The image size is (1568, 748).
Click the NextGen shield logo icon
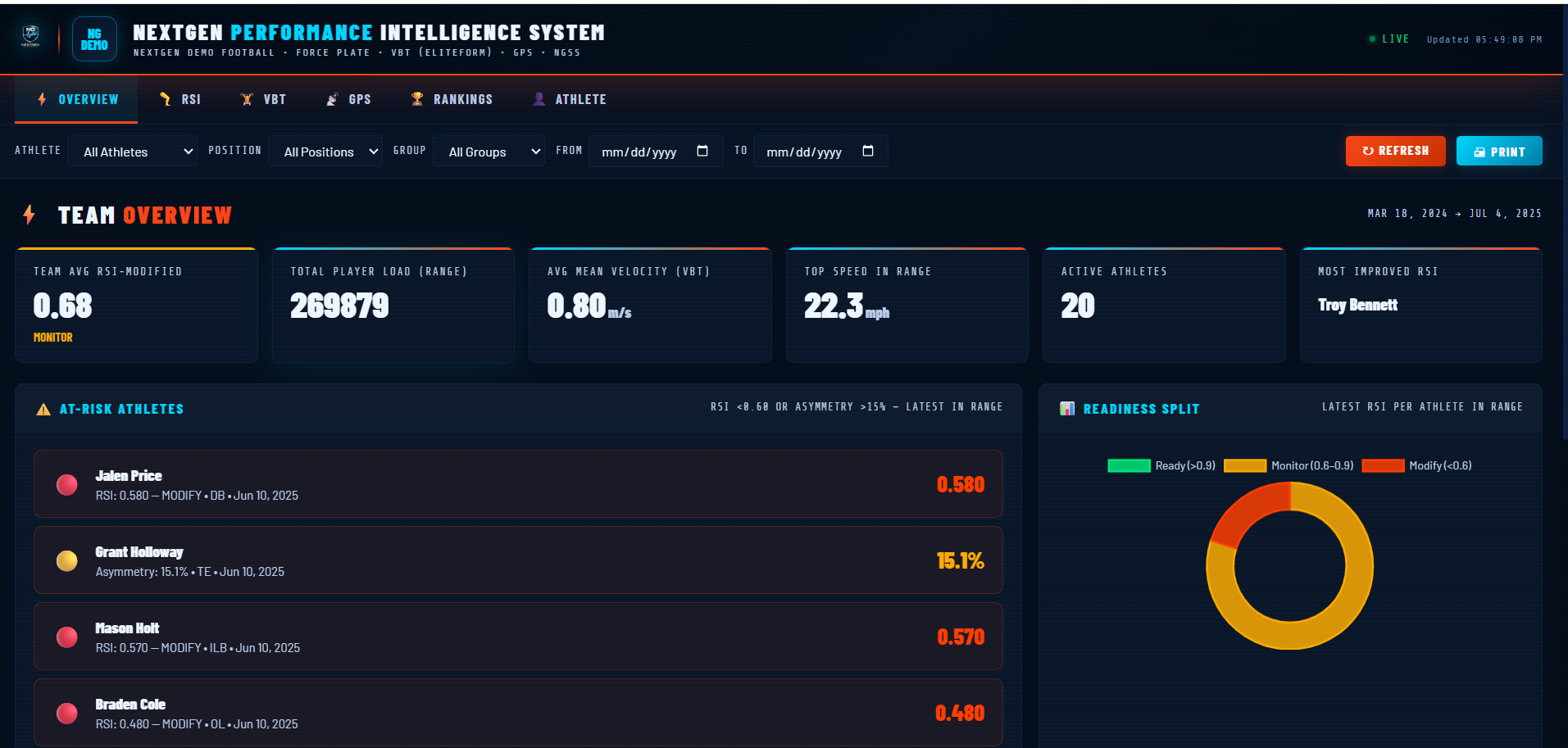pyautogui.click(x=31, y=36)
